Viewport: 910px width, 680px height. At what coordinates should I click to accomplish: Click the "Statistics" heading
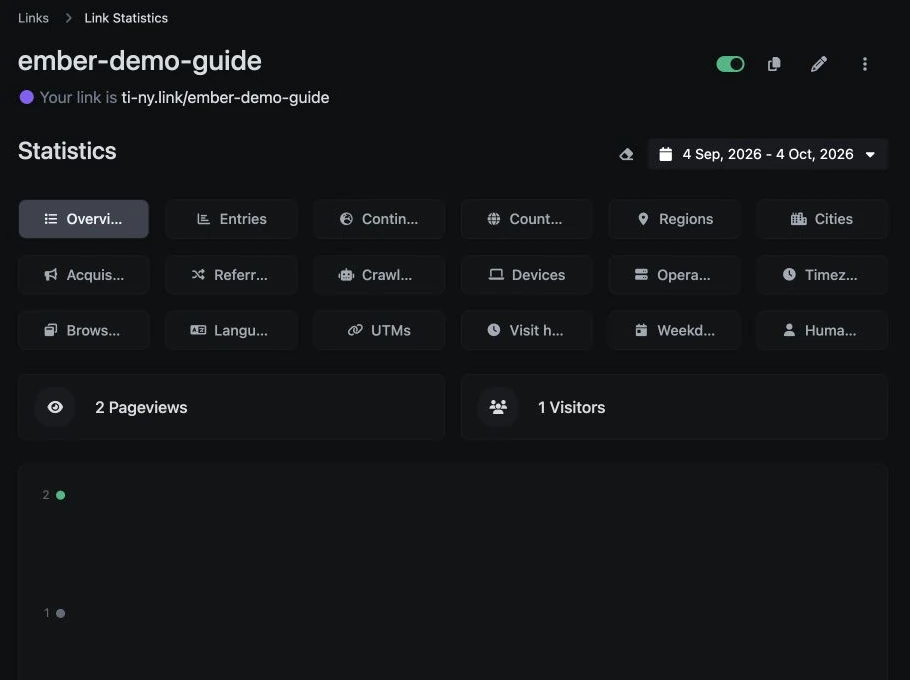pos(67,151)
